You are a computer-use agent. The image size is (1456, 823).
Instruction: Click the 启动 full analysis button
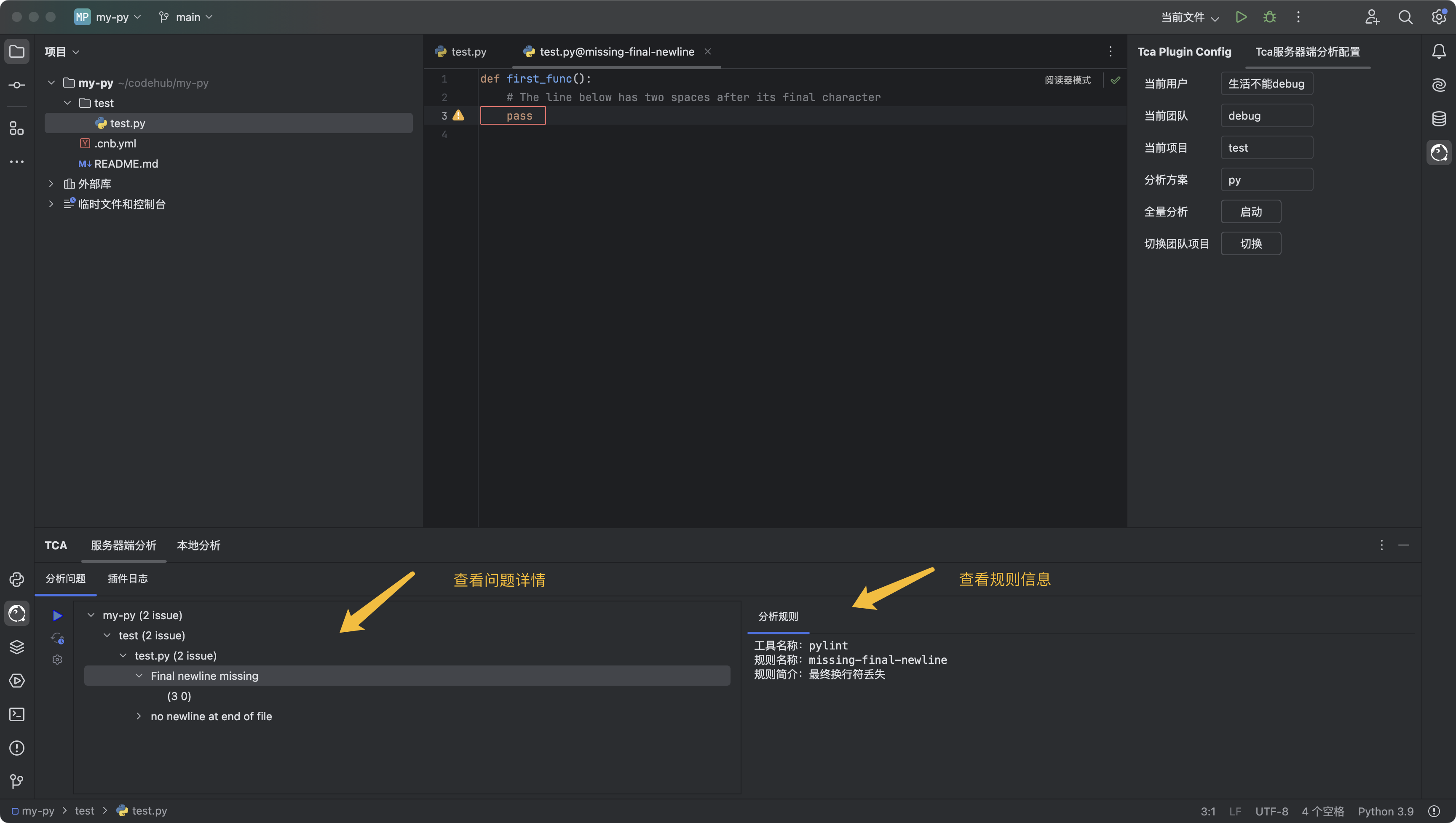1251,211
